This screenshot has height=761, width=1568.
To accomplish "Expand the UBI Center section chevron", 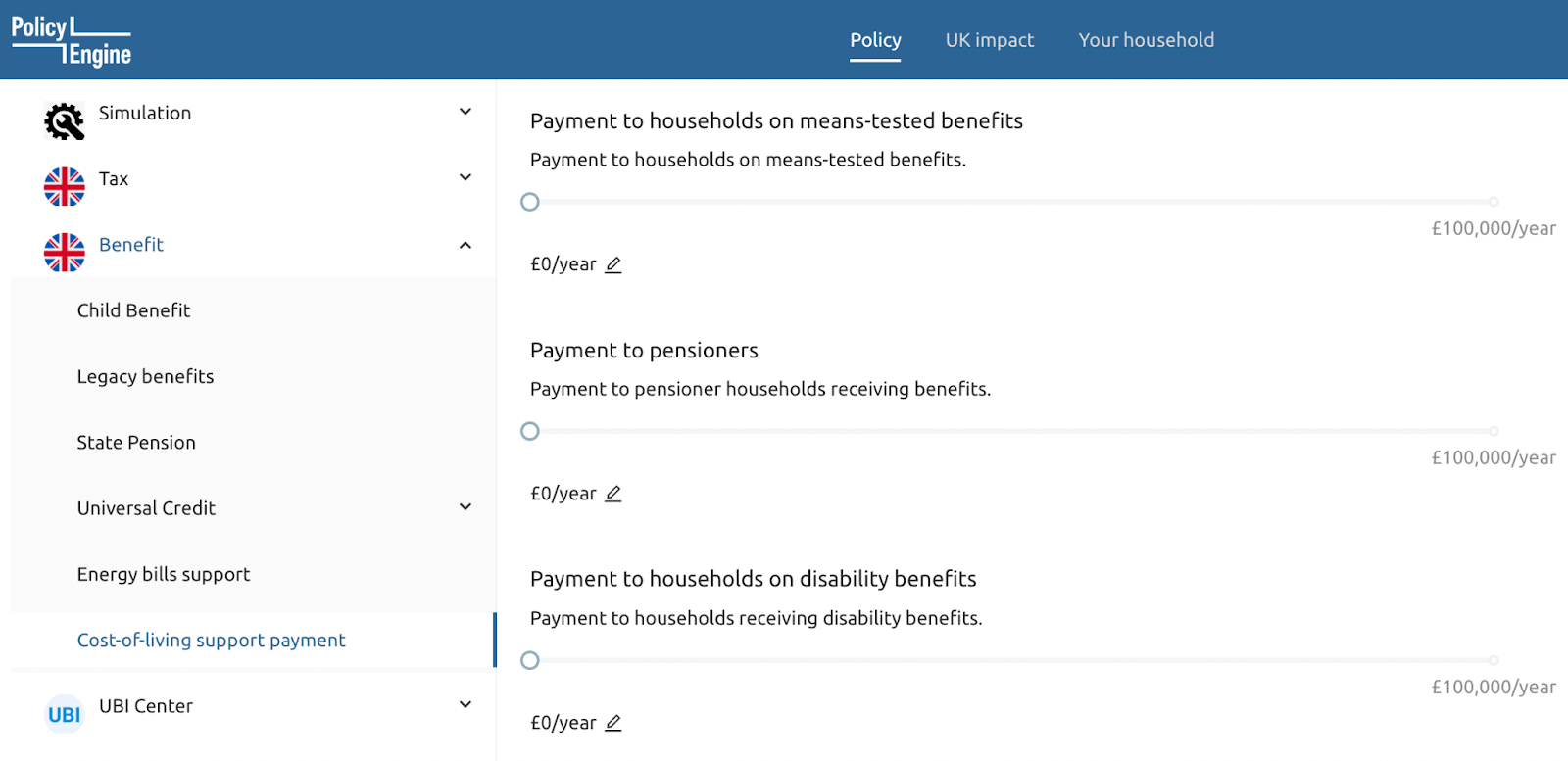I will coord(465,704).
